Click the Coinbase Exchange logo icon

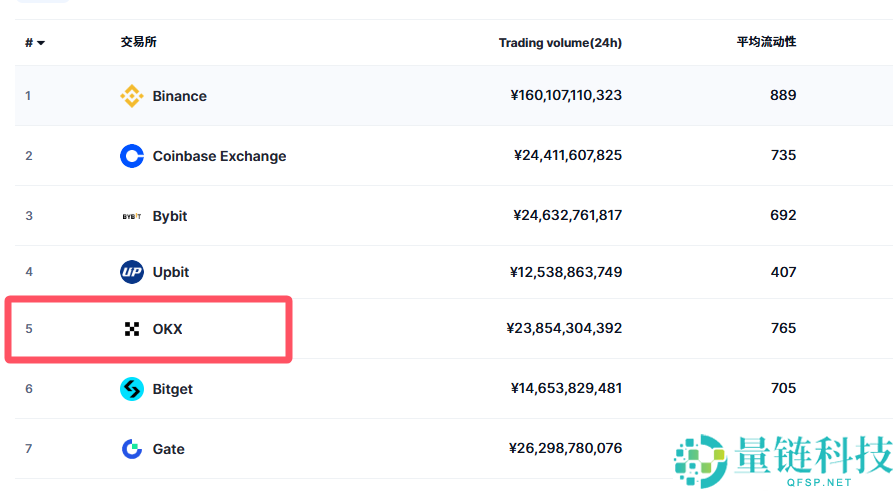tap(131, 156)
